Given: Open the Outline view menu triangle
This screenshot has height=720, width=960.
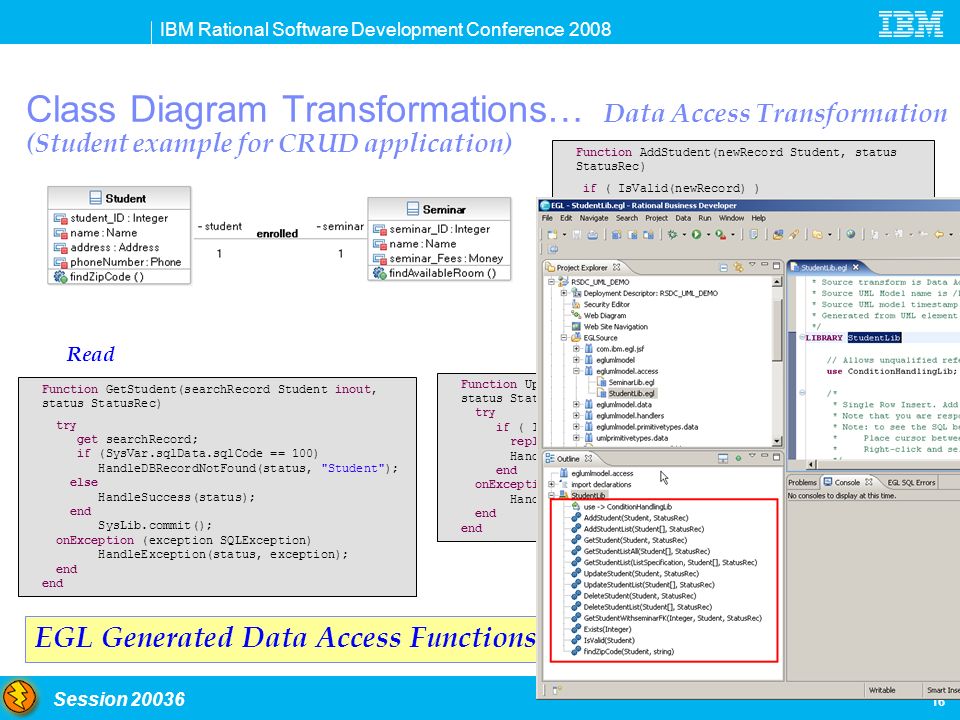Looking at the screenshot, I should click(752, 457).
